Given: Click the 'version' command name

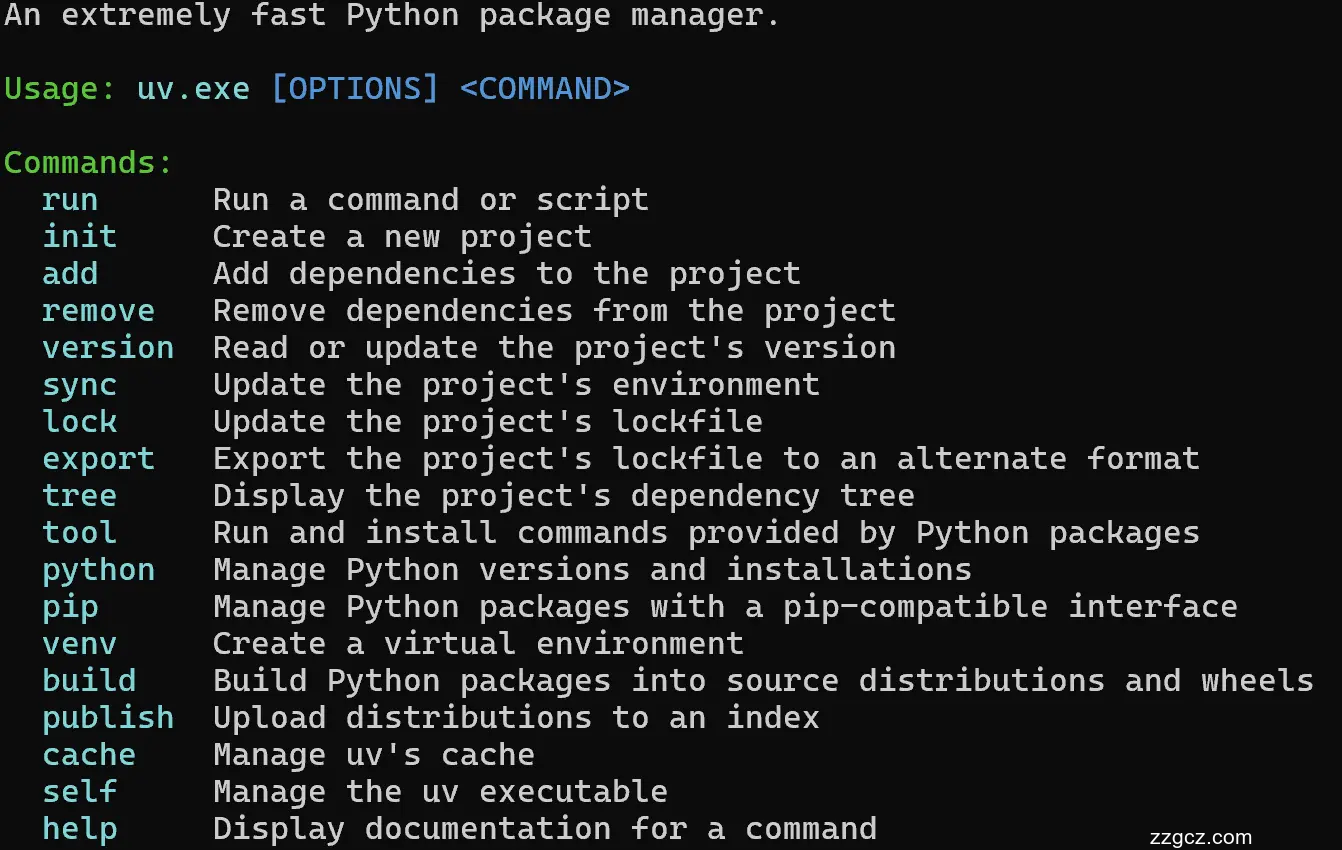Looking at the screenshot, I should (x=108, y=348).
